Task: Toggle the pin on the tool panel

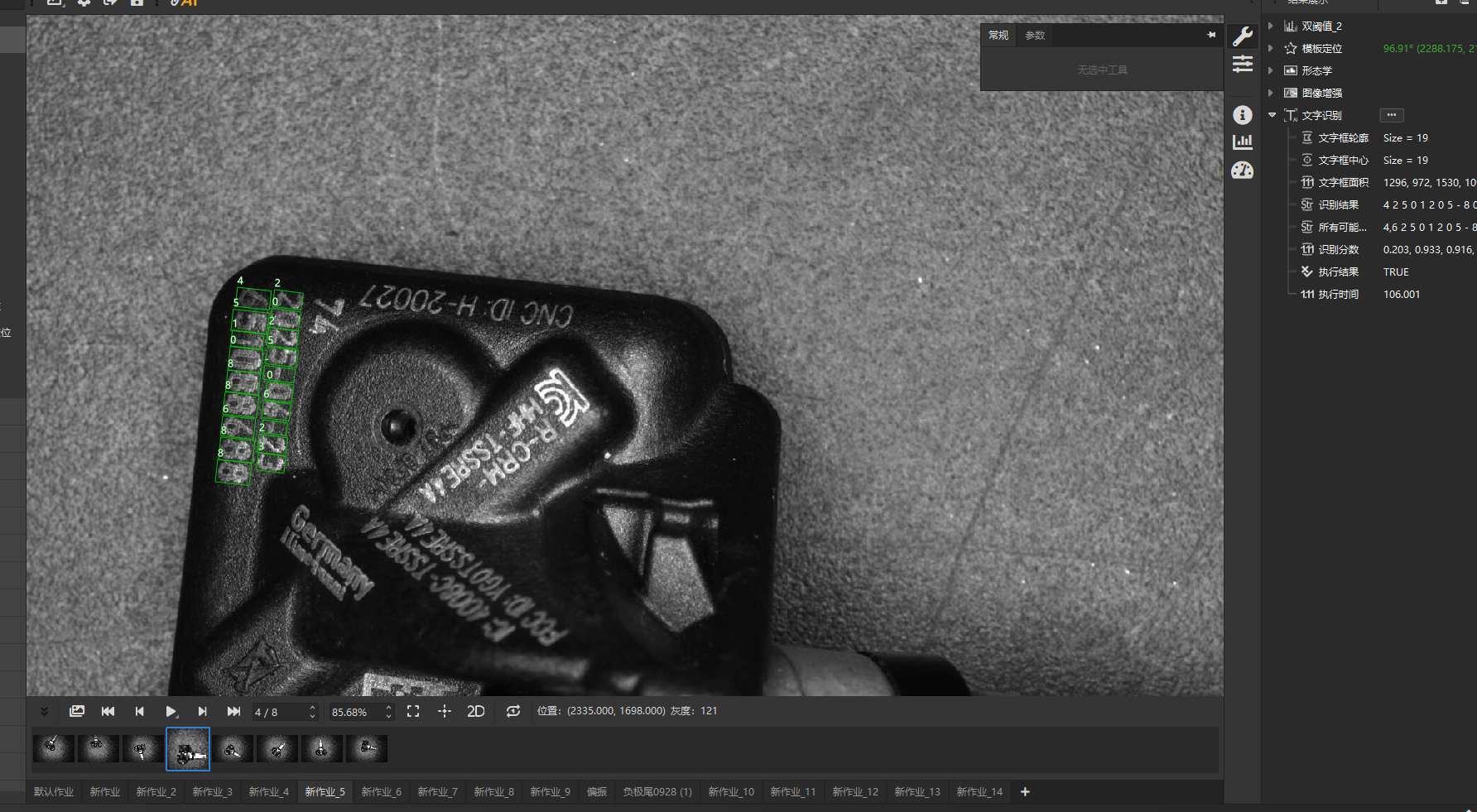Action: coord(1211,35)
